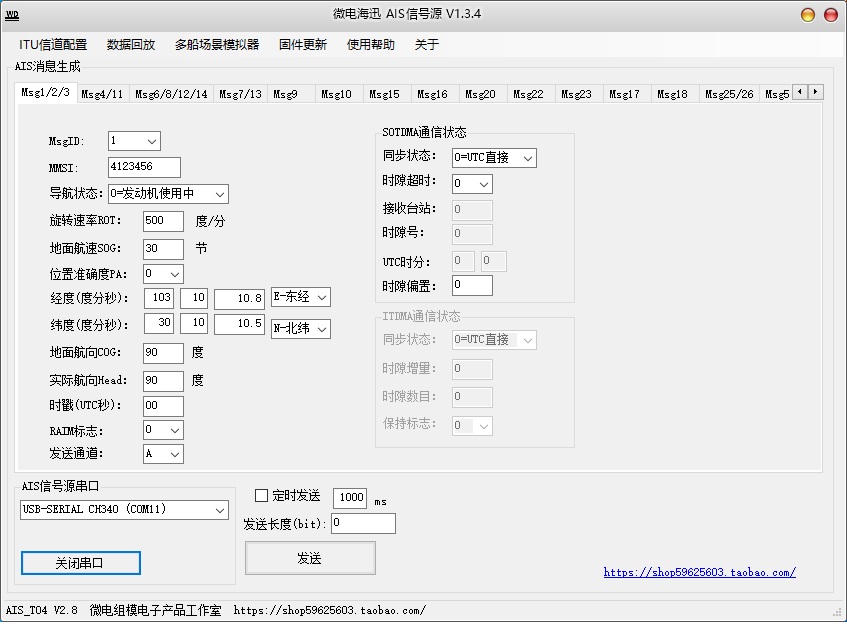Viewport: 847px width, 624px height.
Task: Click the 时戳(UTC秒) input field
Action: (163, 406)
